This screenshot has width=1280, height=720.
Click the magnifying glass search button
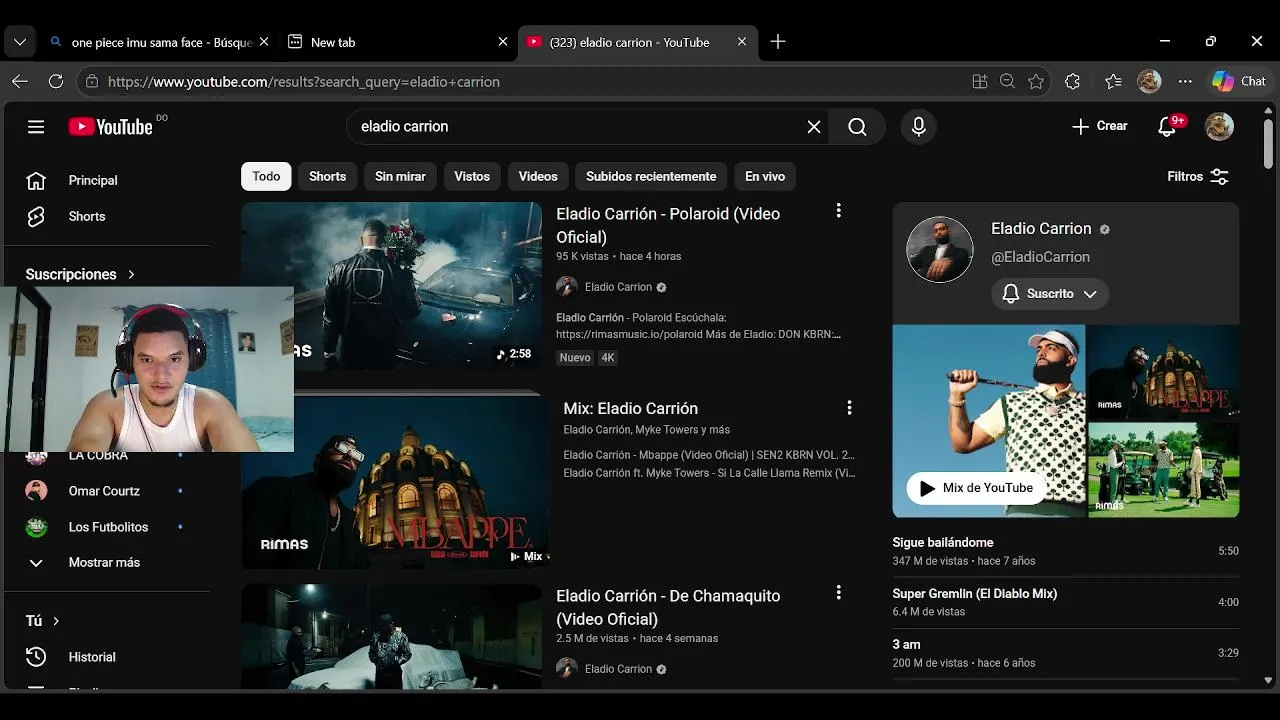[857, 127]
